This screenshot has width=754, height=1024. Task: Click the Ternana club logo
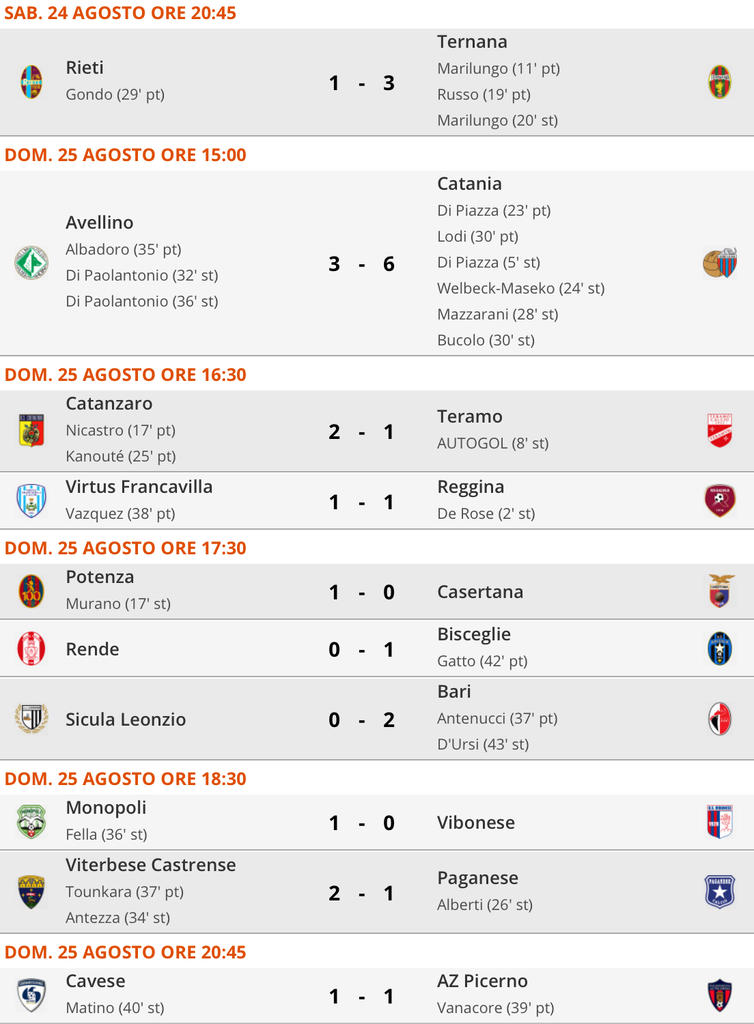719,82
